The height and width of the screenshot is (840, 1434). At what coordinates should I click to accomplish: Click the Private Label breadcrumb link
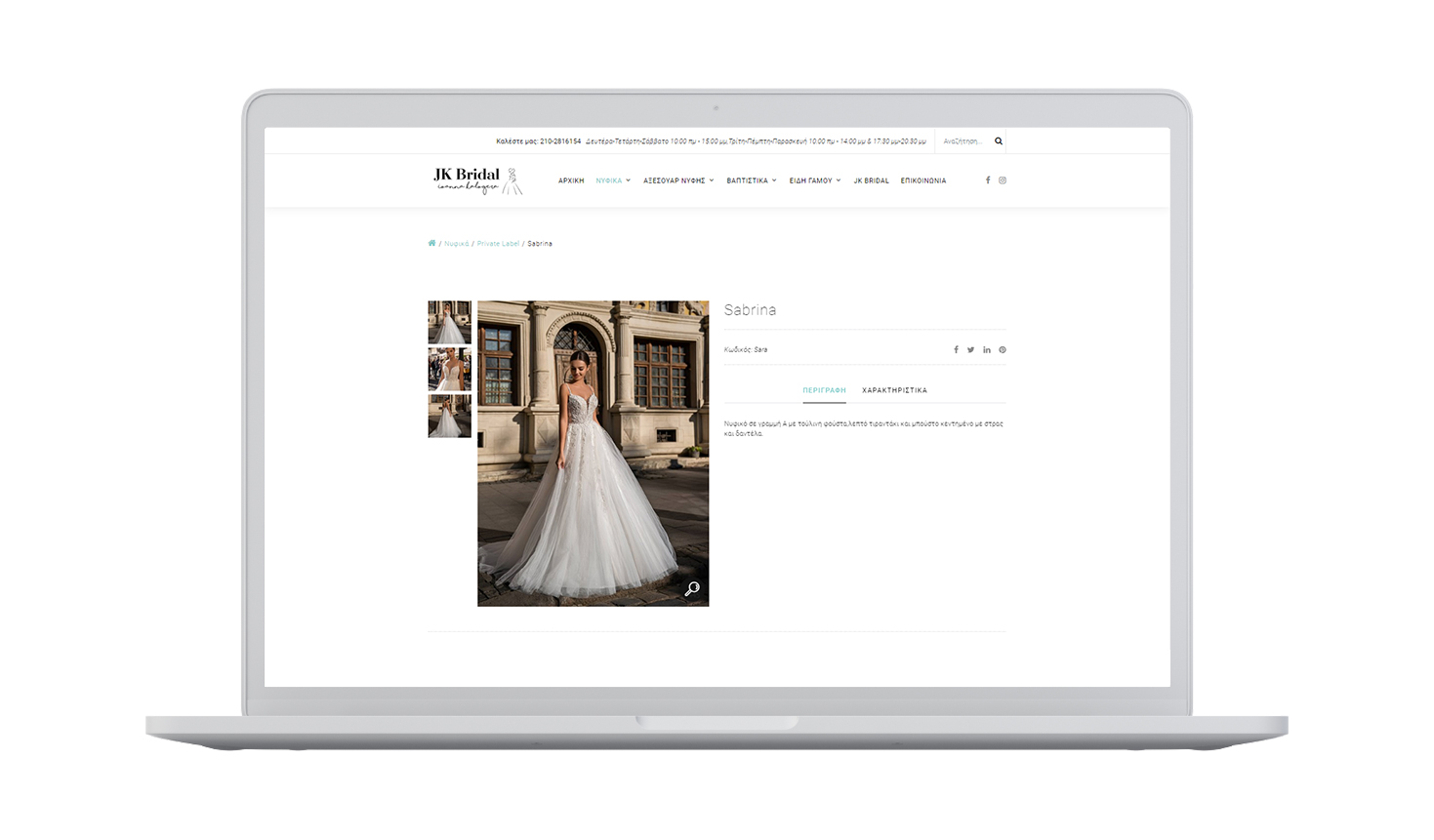(498, 244)
